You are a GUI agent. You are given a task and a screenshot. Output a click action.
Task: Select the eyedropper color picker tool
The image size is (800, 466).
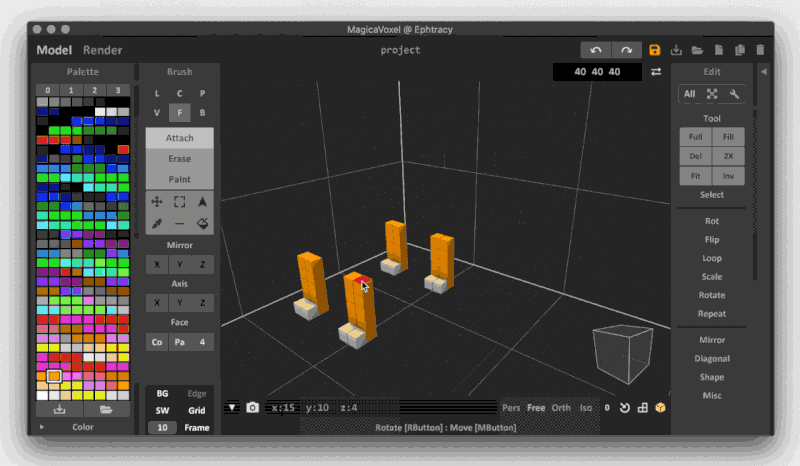pos(157,224)
